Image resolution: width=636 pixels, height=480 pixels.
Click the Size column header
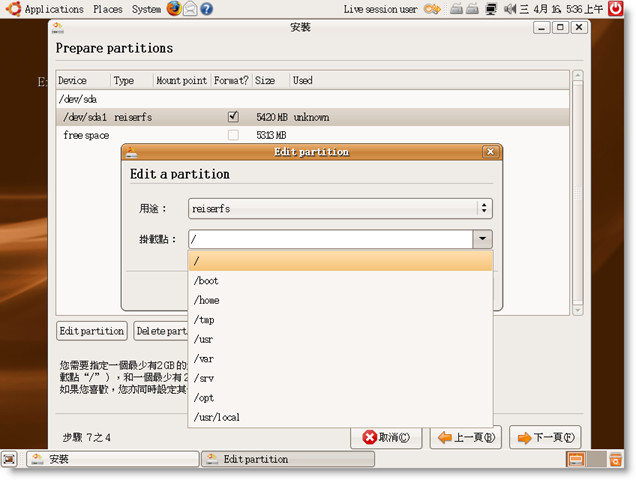[x=271, y=80]
